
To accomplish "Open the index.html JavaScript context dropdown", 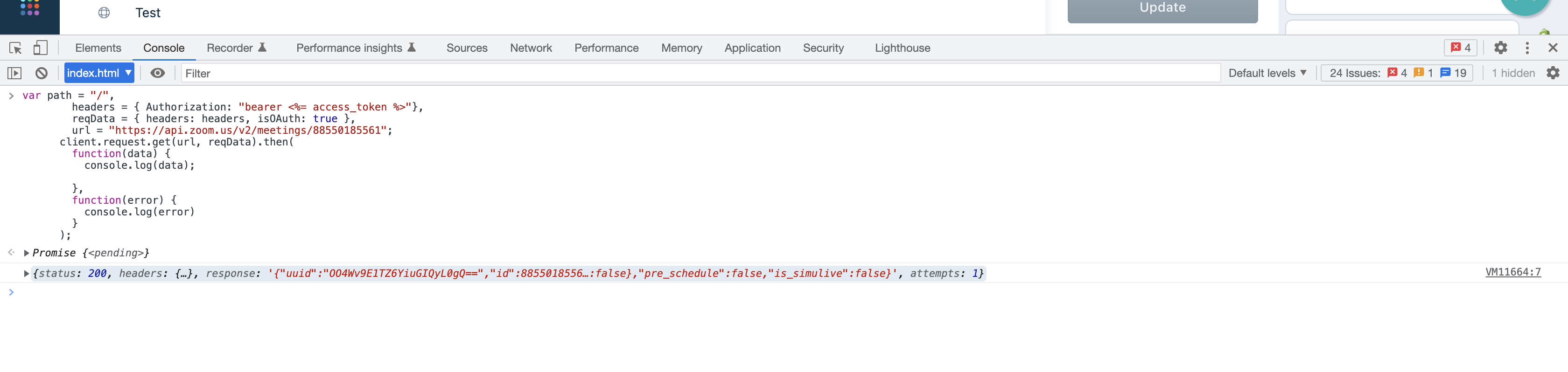I will tap(99, 74).
